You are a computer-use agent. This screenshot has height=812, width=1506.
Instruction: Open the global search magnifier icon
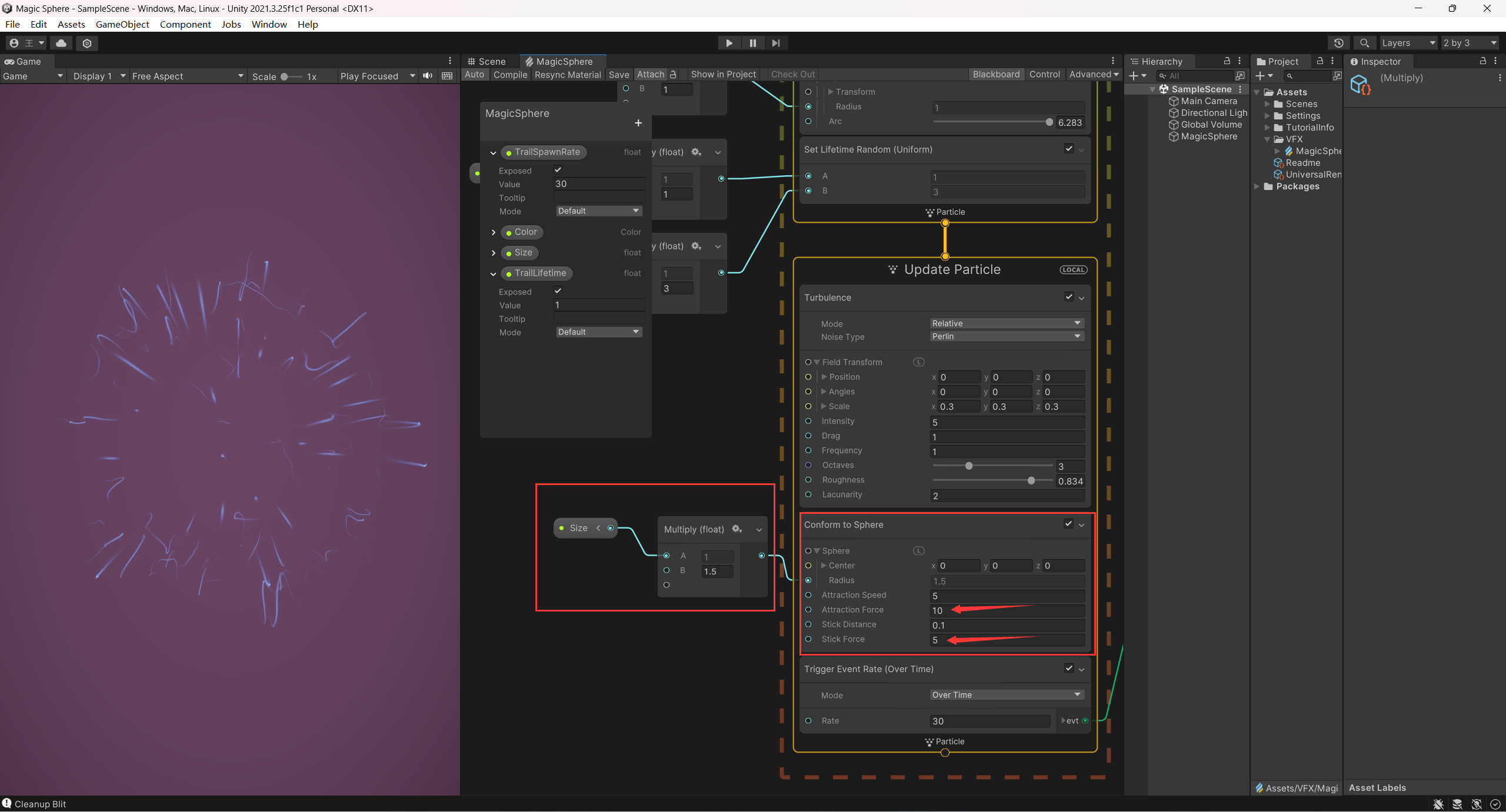click(1364, 43)
